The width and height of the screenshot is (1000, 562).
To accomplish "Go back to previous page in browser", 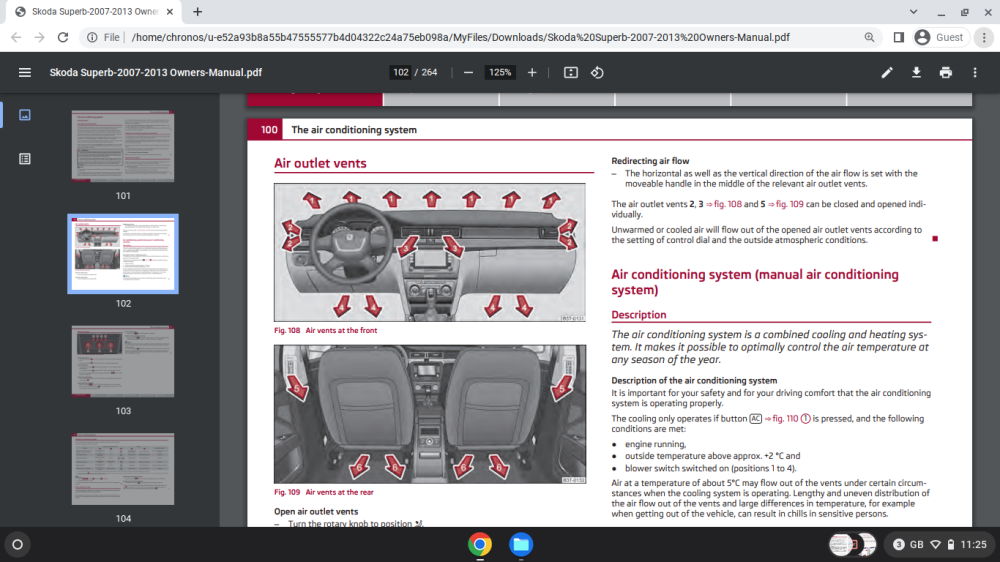I will [x=16, y=38].
